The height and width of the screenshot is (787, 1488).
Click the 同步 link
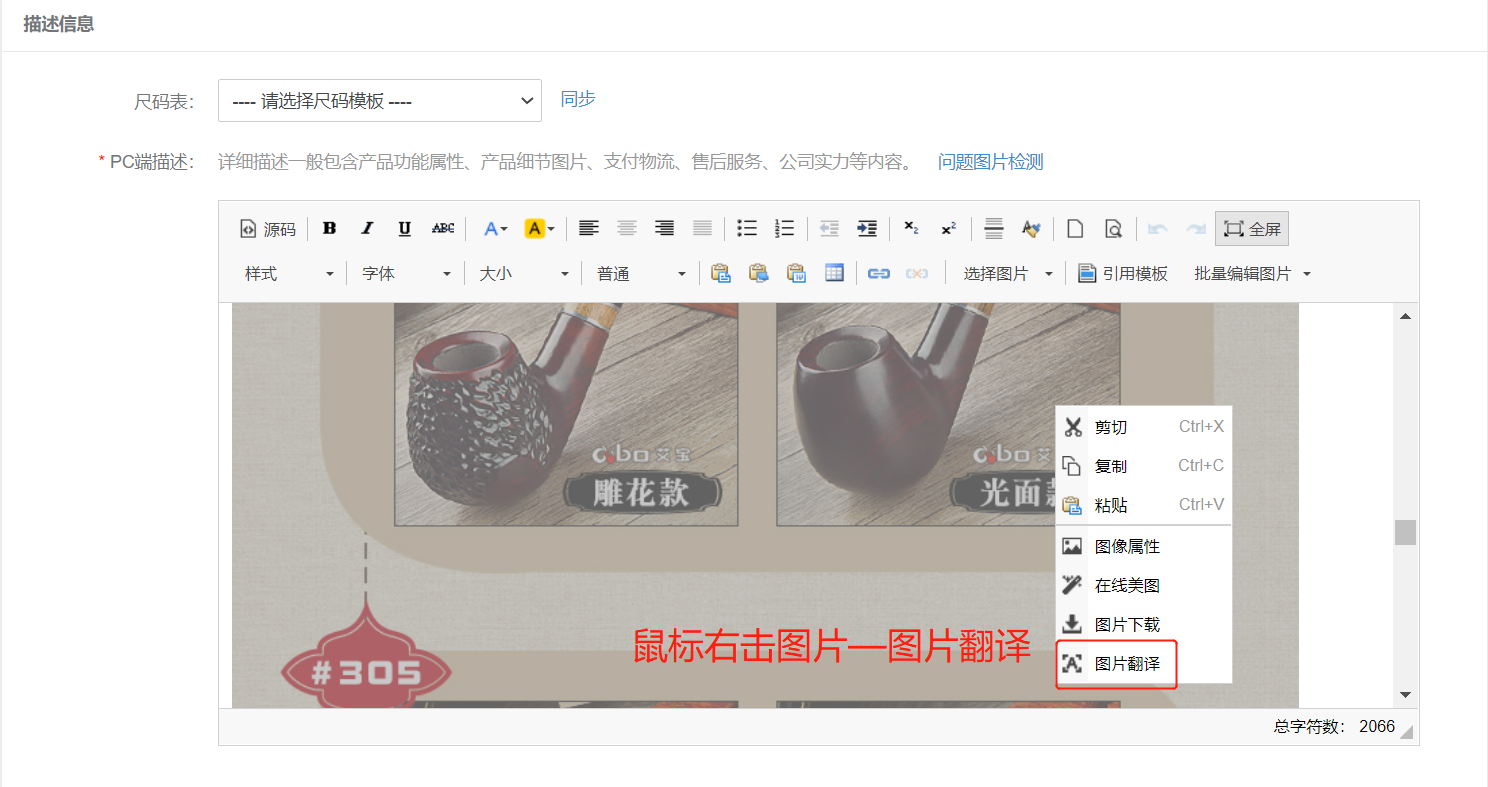click(578, 99)
